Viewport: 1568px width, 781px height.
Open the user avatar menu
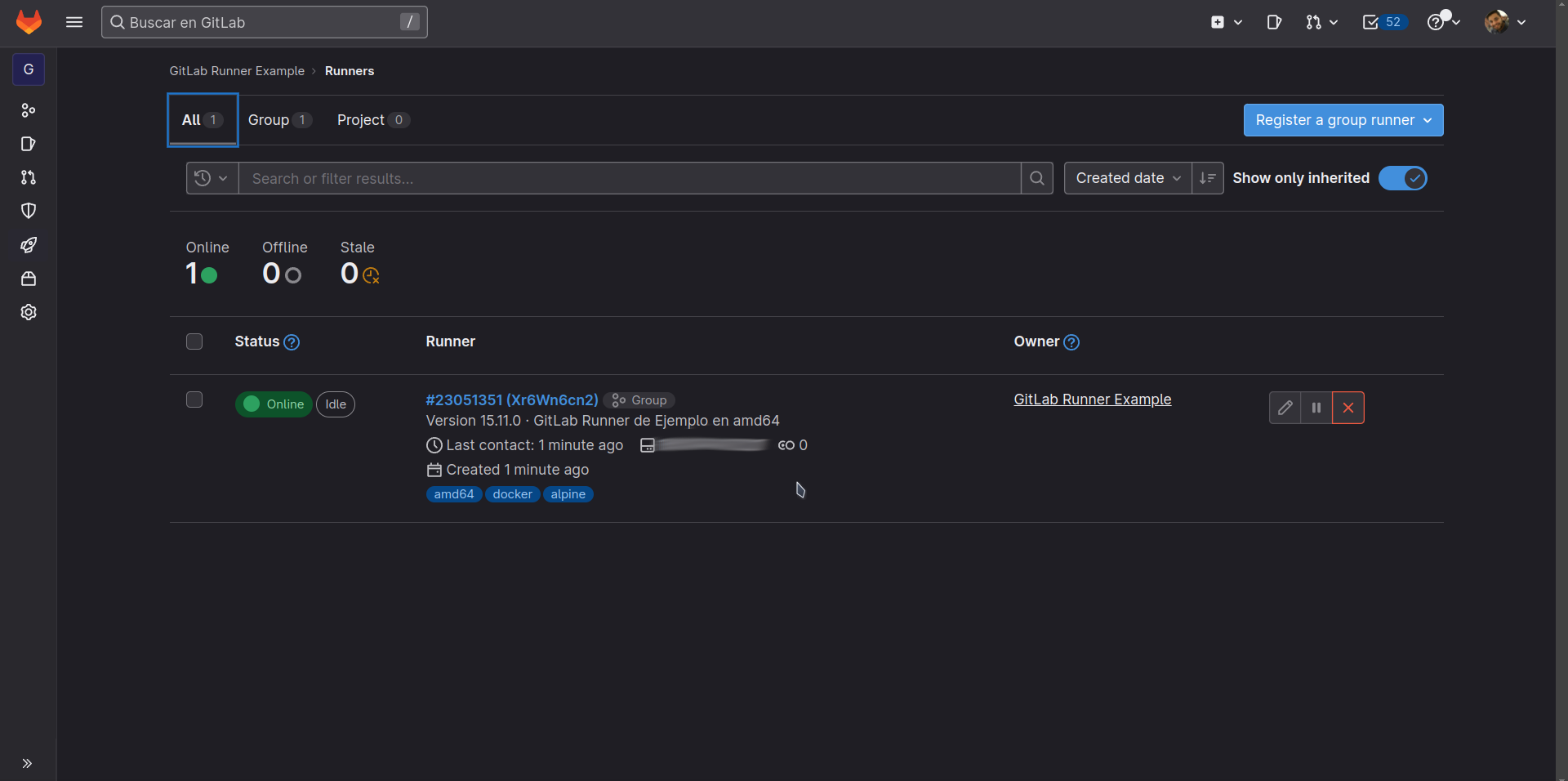click(1505, 22)
